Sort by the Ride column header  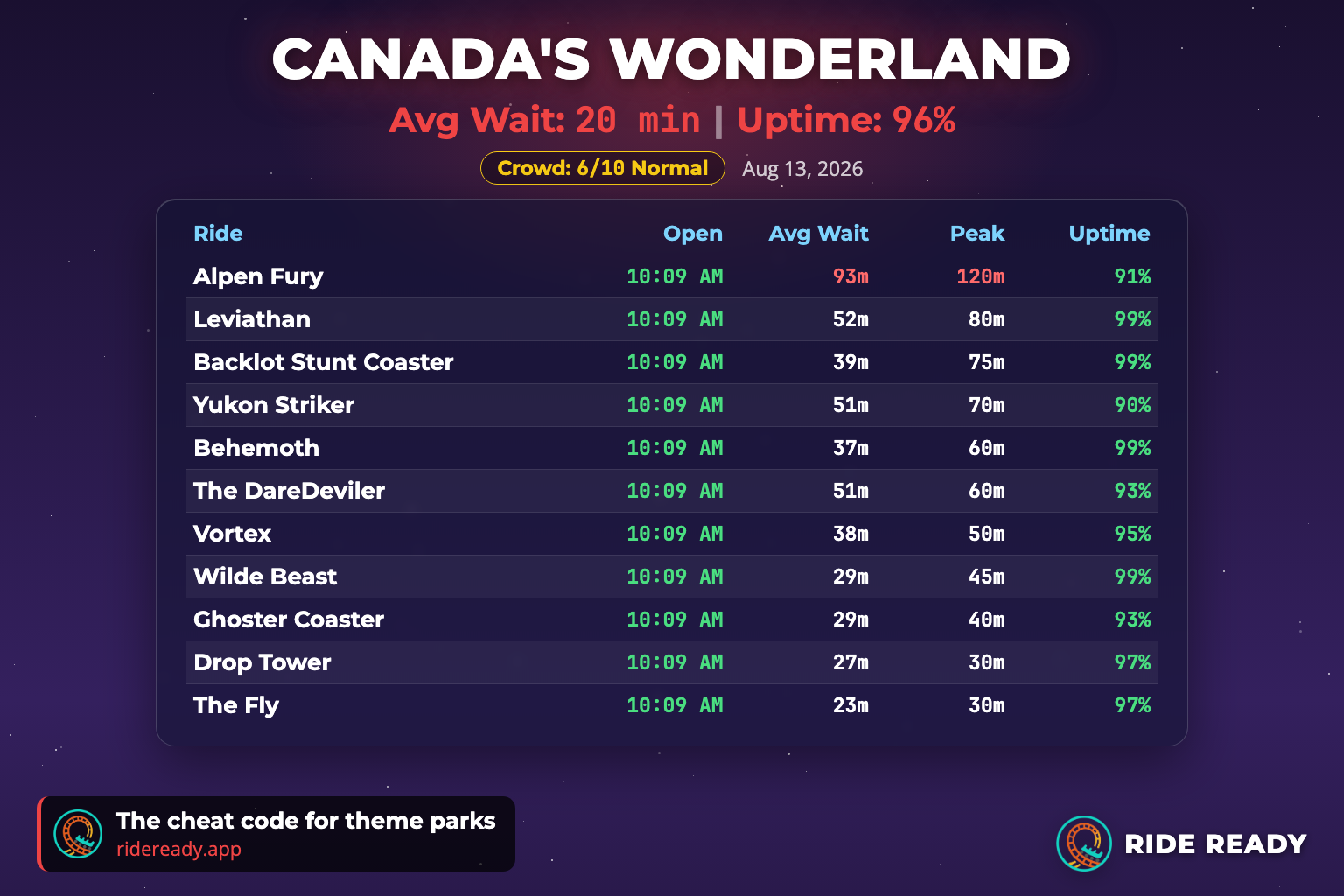[218, 234]
